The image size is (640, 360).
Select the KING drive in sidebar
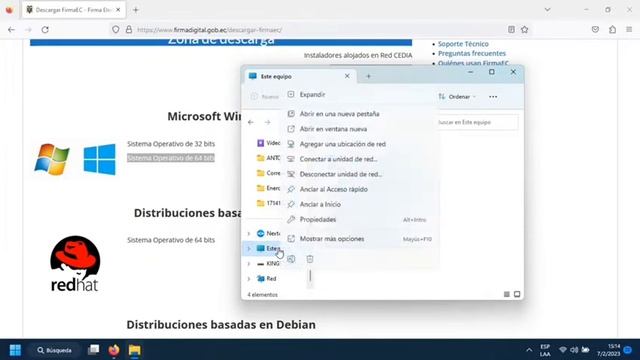pyautogui.click(x=268, y=264)
